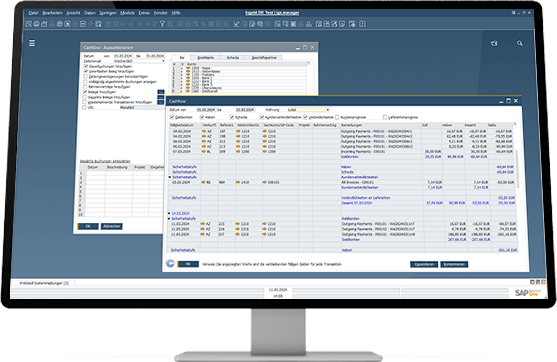Click the orange arrow next to Kasse account
The width and height of the screenshot is (557, 362).
188,68
